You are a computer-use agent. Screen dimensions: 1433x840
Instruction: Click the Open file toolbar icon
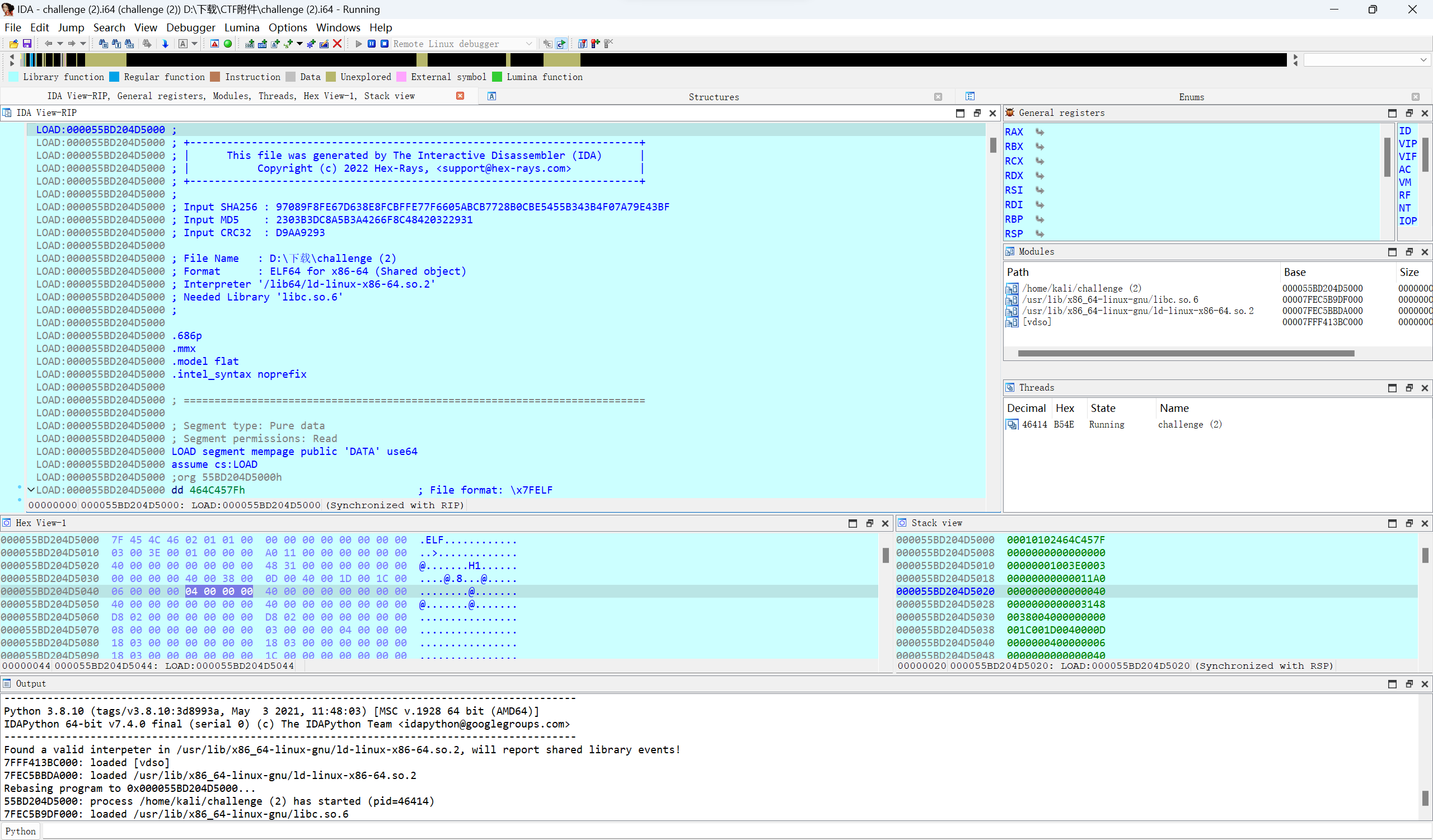tap(13, 44)
